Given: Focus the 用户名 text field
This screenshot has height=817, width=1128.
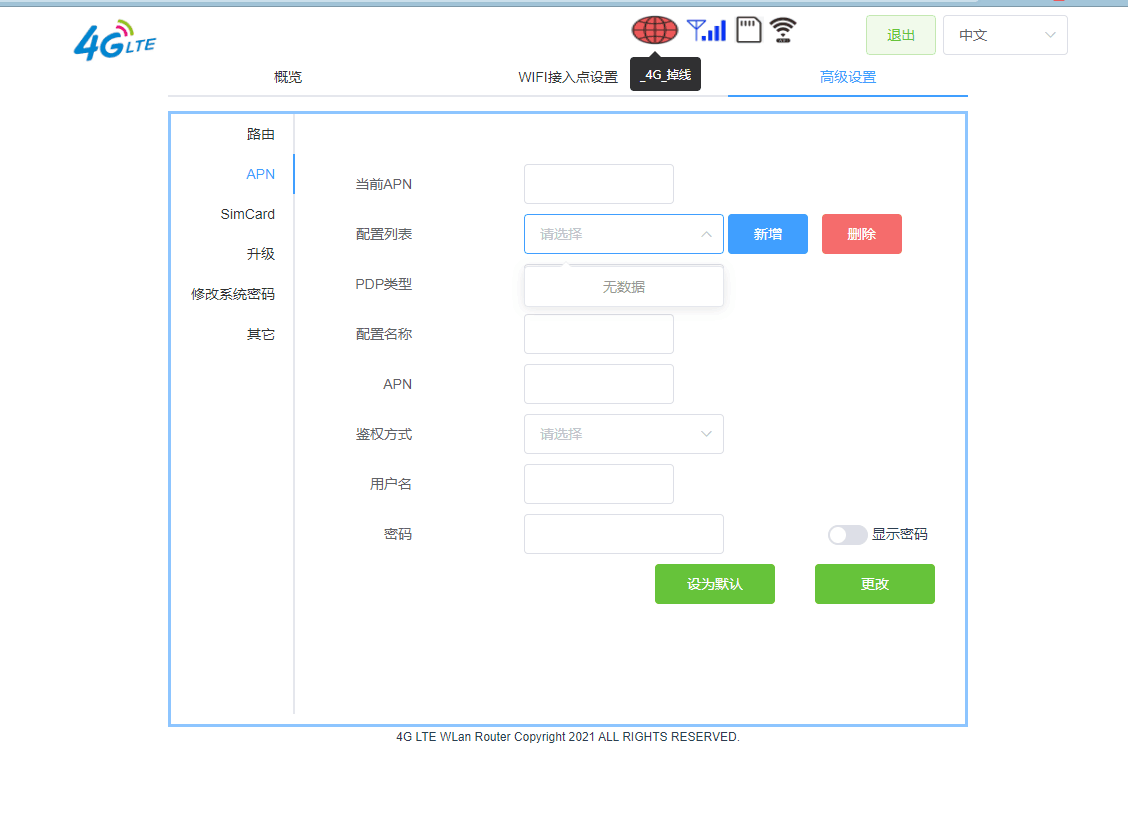Looking at the screenshot, I should 598,484.
